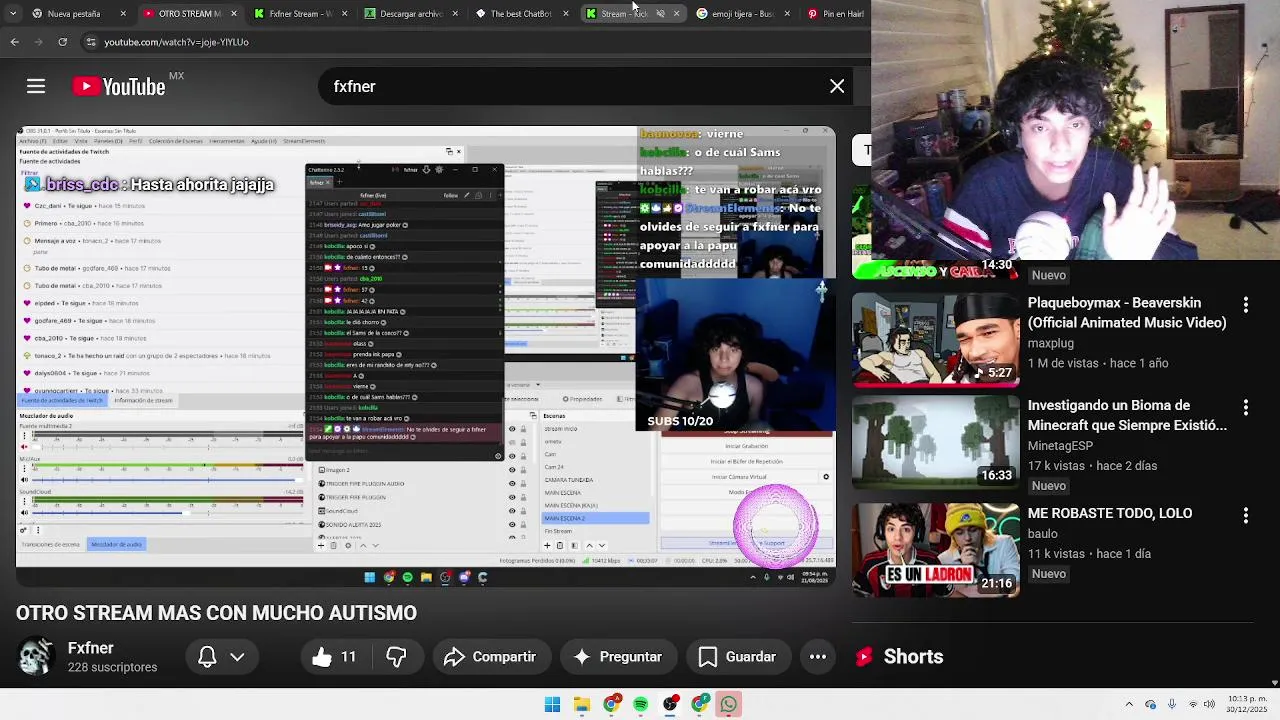Viewport: 1280px width, 720px height.
Task: Go to the YouTube home logo
Action: coord(120,87)
